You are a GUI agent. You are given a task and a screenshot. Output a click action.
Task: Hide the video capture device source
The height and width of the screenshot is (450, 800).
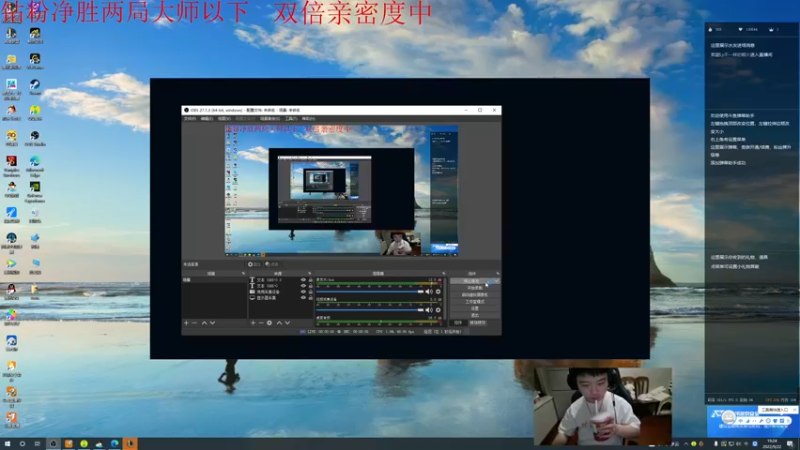(x=304, y=292)
